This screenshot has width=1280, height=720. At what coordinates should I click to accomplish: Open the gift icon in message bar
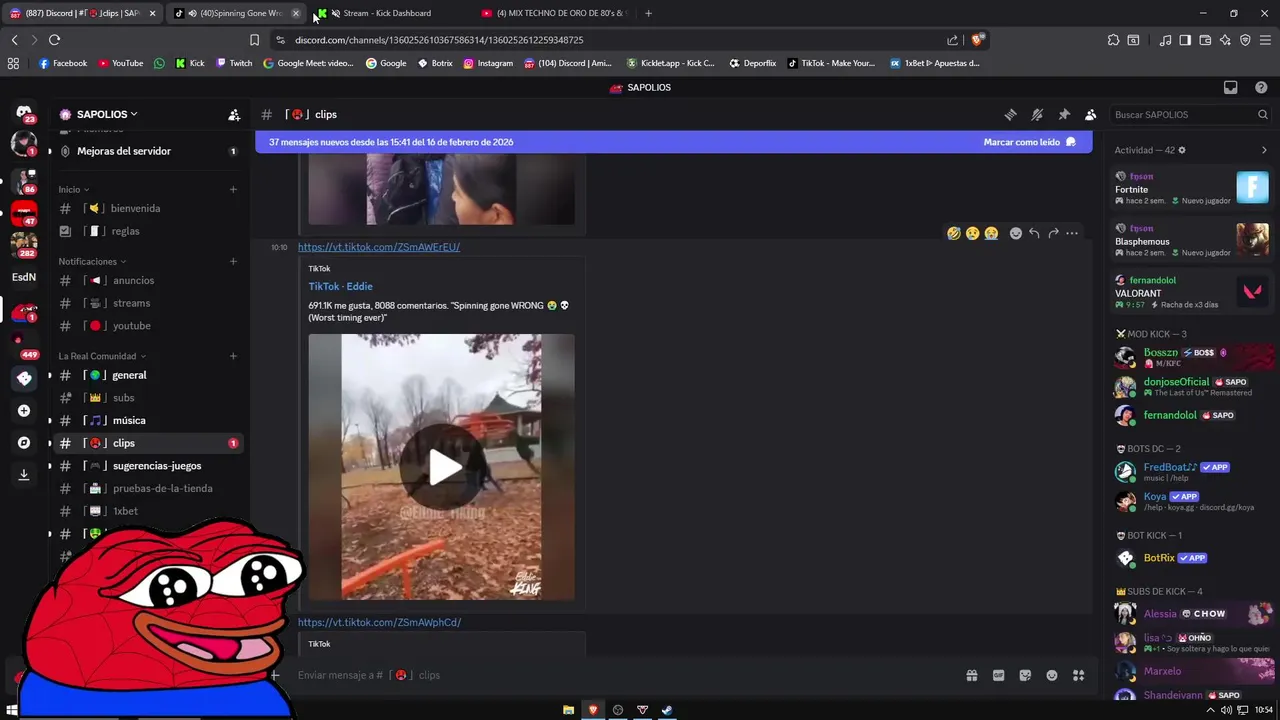pyautogui.click(x=971, y=675)
